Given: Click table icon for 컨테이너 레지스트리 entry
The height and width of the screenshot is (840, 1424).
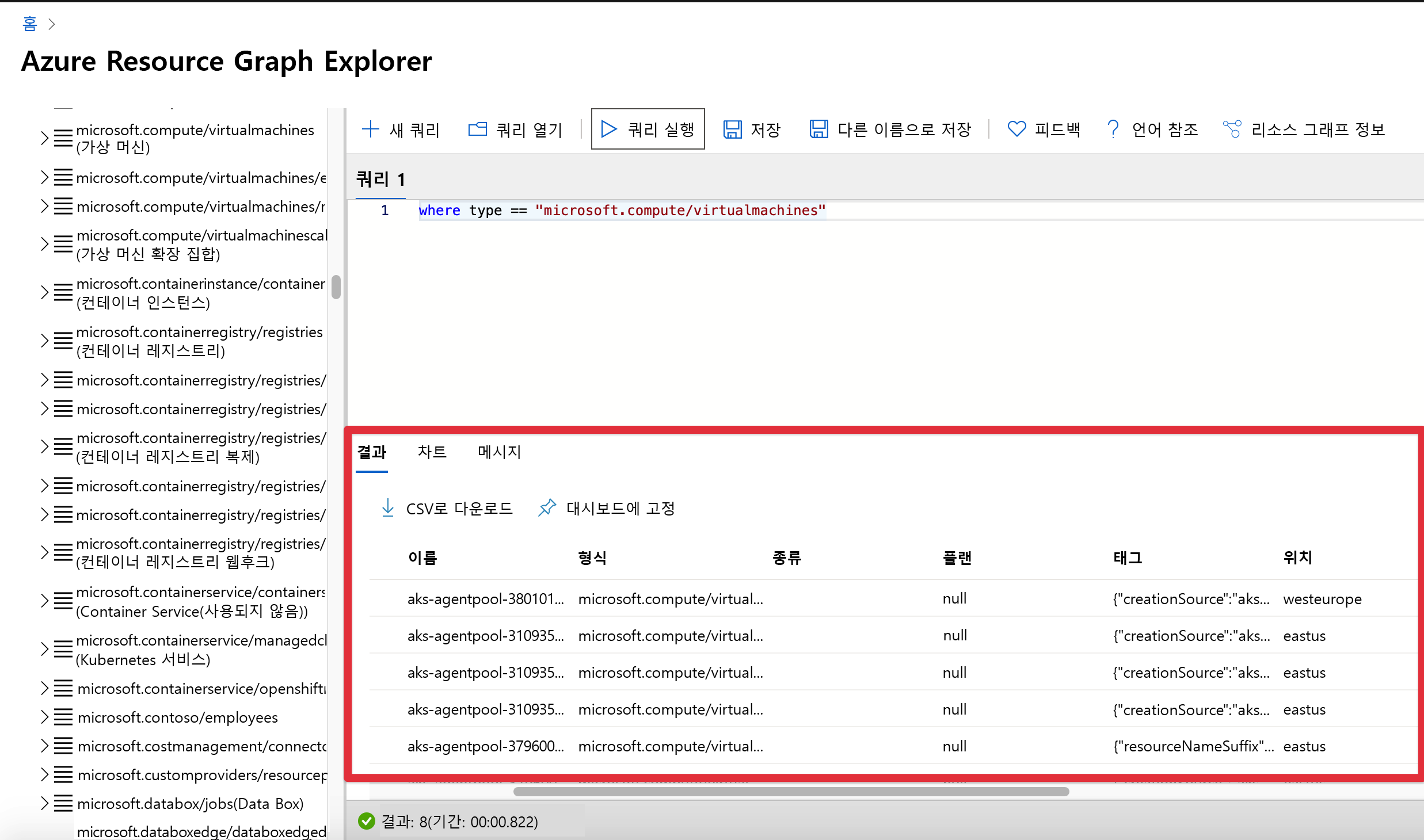Looking at the screenshot, I should 63,341.
